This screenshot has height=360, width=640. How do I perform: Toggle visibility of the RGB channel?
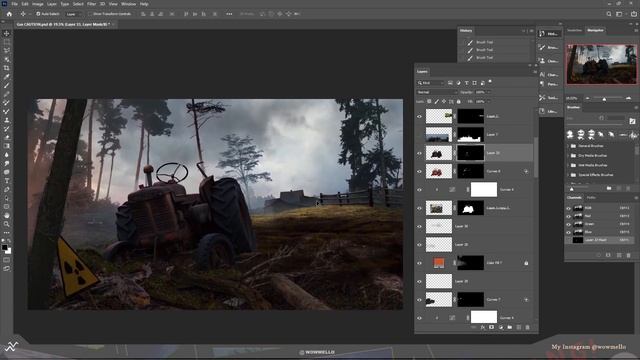568,208
